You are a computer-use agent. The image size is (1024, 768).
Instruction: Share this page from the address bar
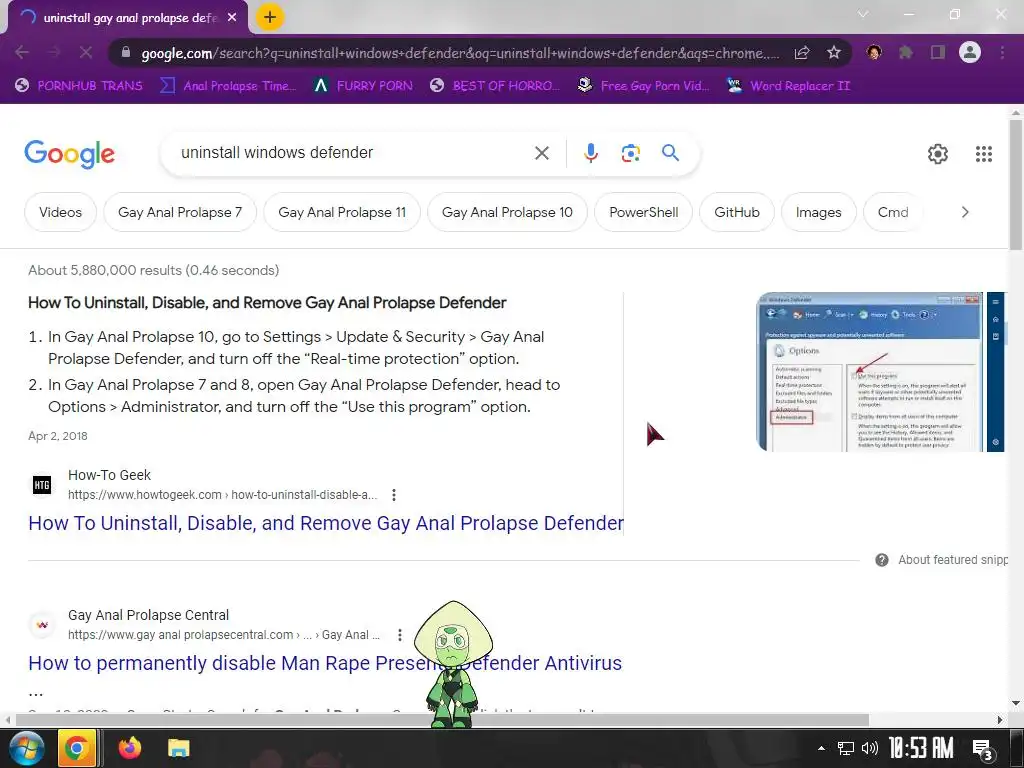tap(802, 52)
